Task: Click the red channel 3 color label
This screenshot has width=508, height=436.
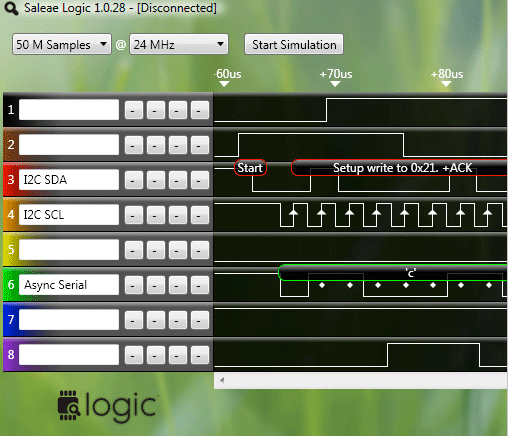Action: click(11, 179)
